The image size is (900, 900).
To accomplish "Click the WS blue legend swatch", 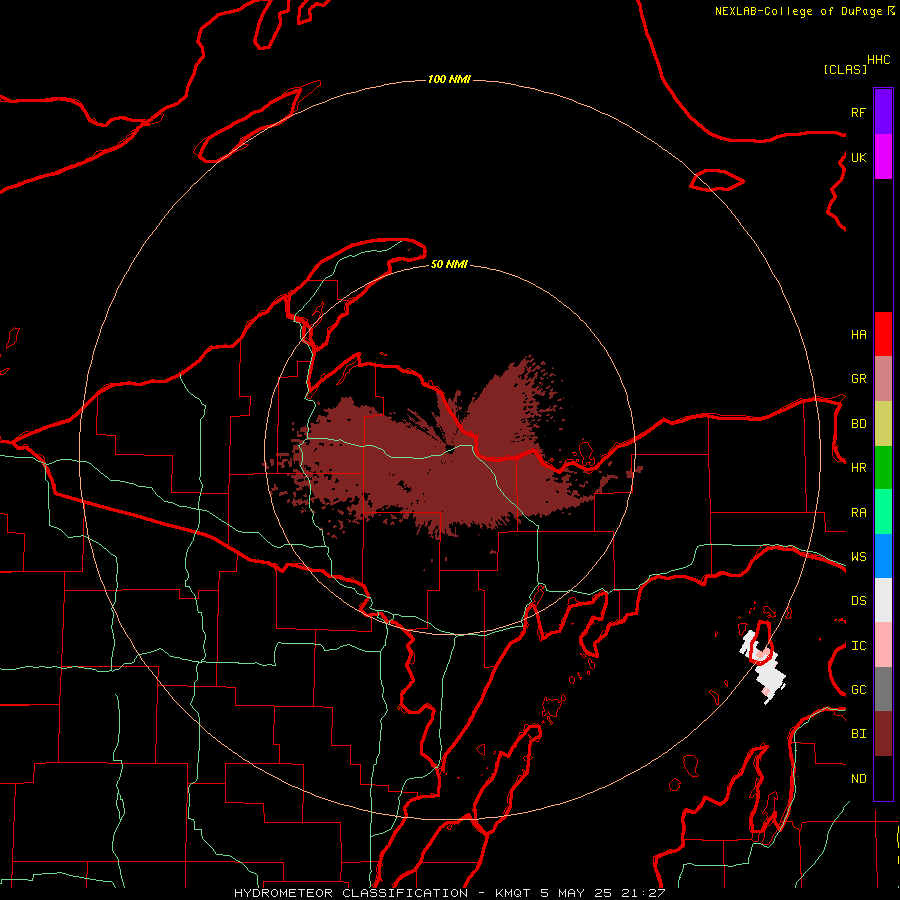I will [883, 556].
